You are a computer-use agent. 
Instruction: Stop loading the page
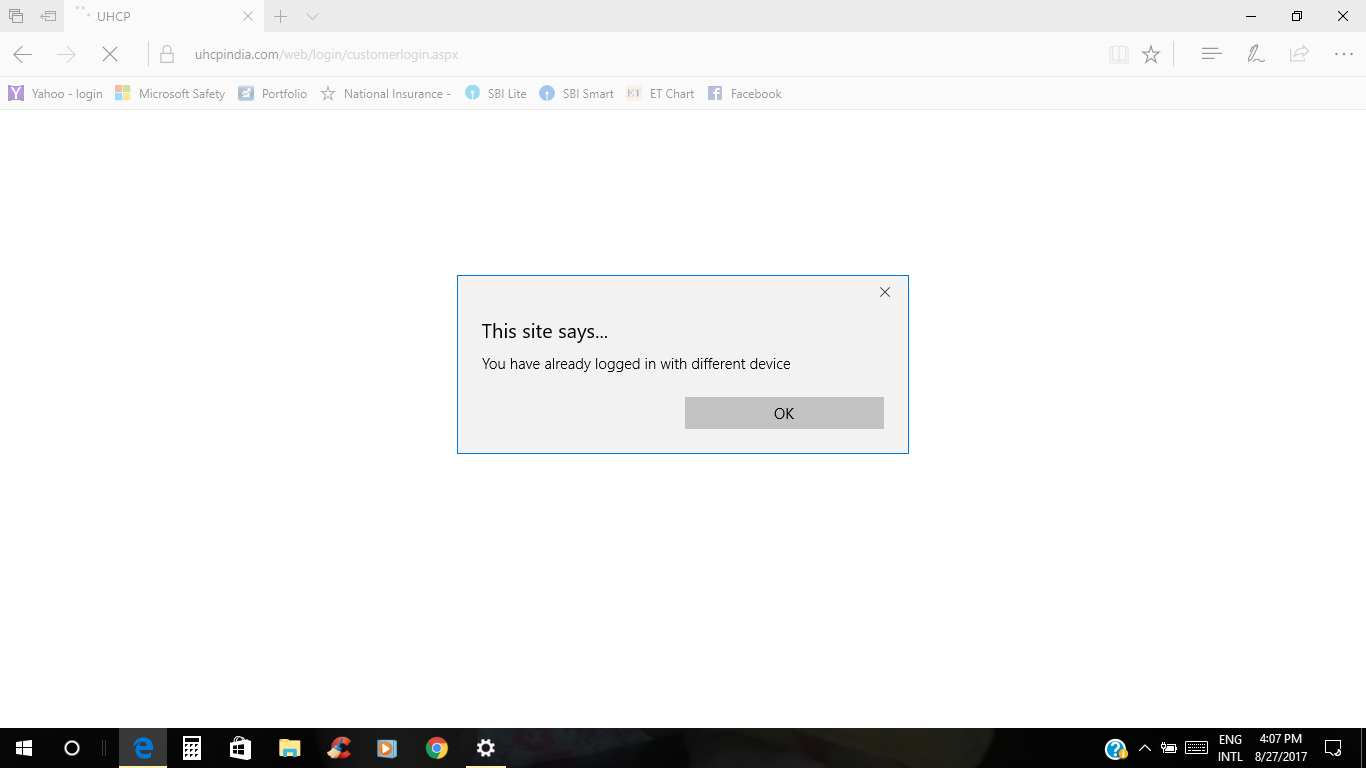coord(110,54)
